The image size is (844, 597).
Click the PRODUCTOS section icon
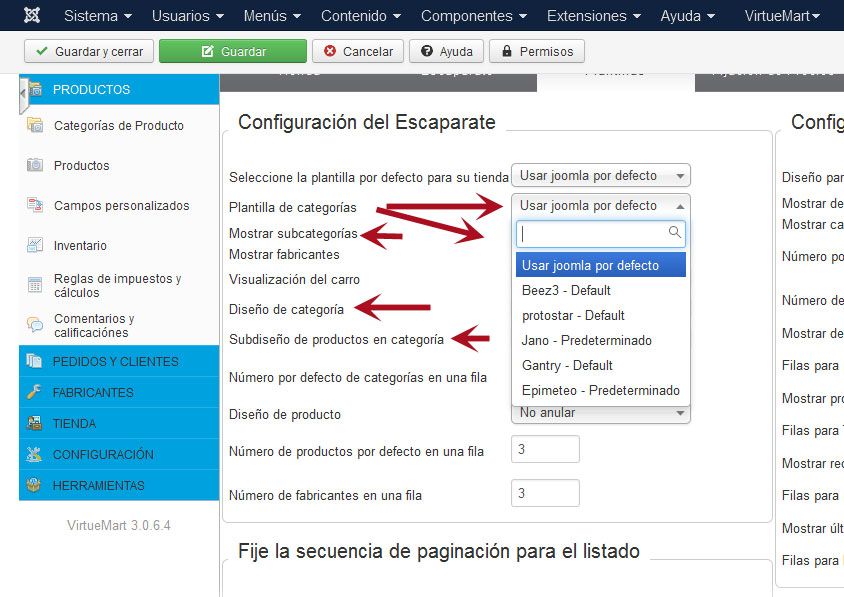pyautogui.click(x=35, y=89)
